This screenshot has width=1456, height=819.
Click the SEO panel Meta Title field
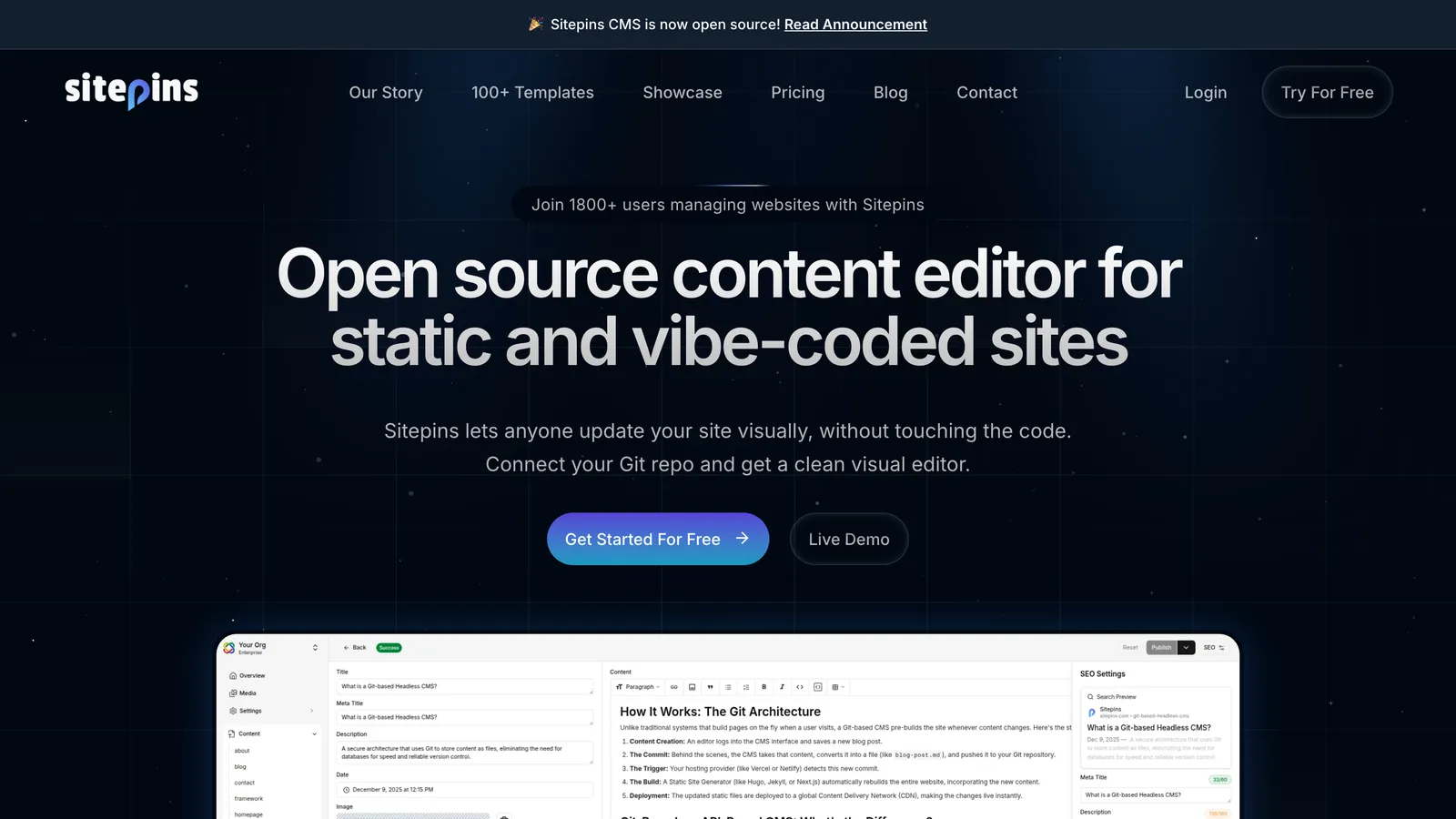click(1156, 795)
